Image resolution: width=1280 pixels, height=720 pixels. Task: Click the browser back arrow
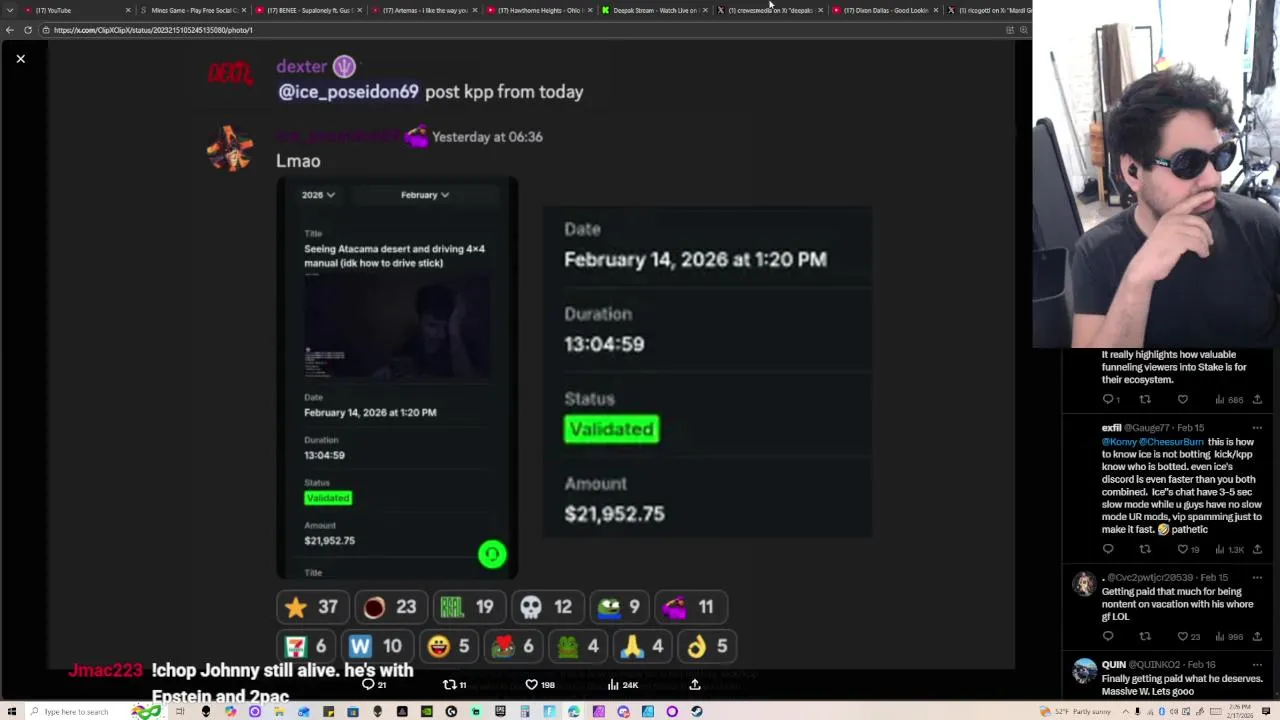pyautogui.click(x=10, y=30)
